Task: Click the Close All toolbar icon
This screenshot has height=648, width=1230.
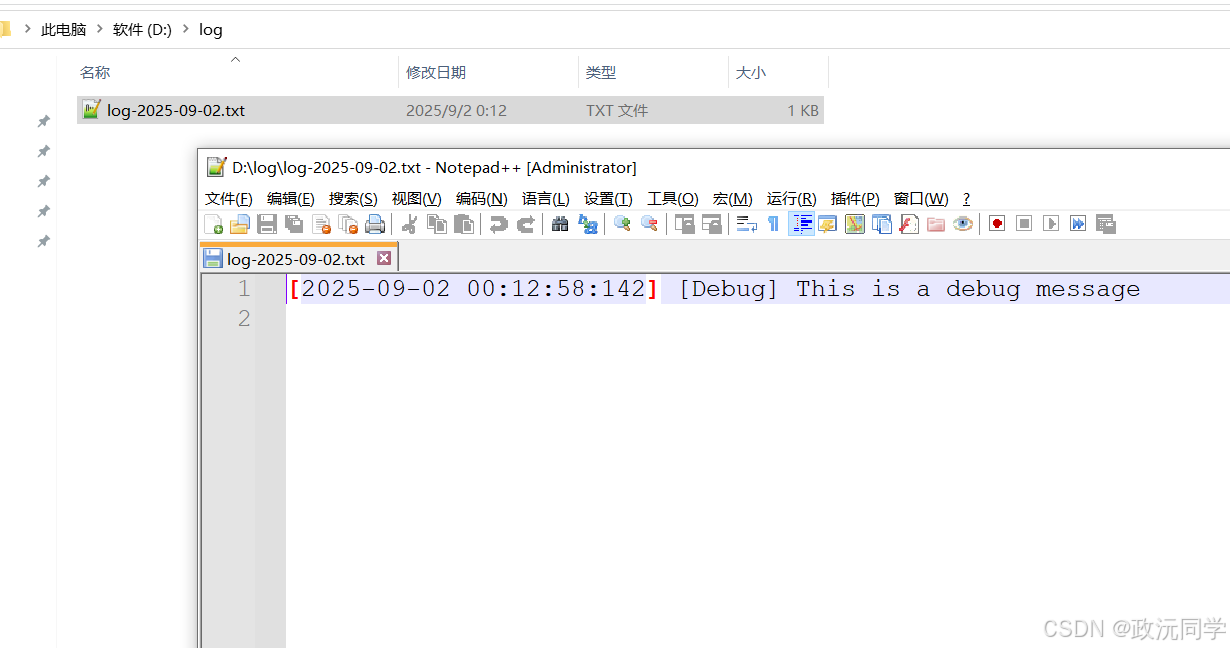Action: click(348, 224)
